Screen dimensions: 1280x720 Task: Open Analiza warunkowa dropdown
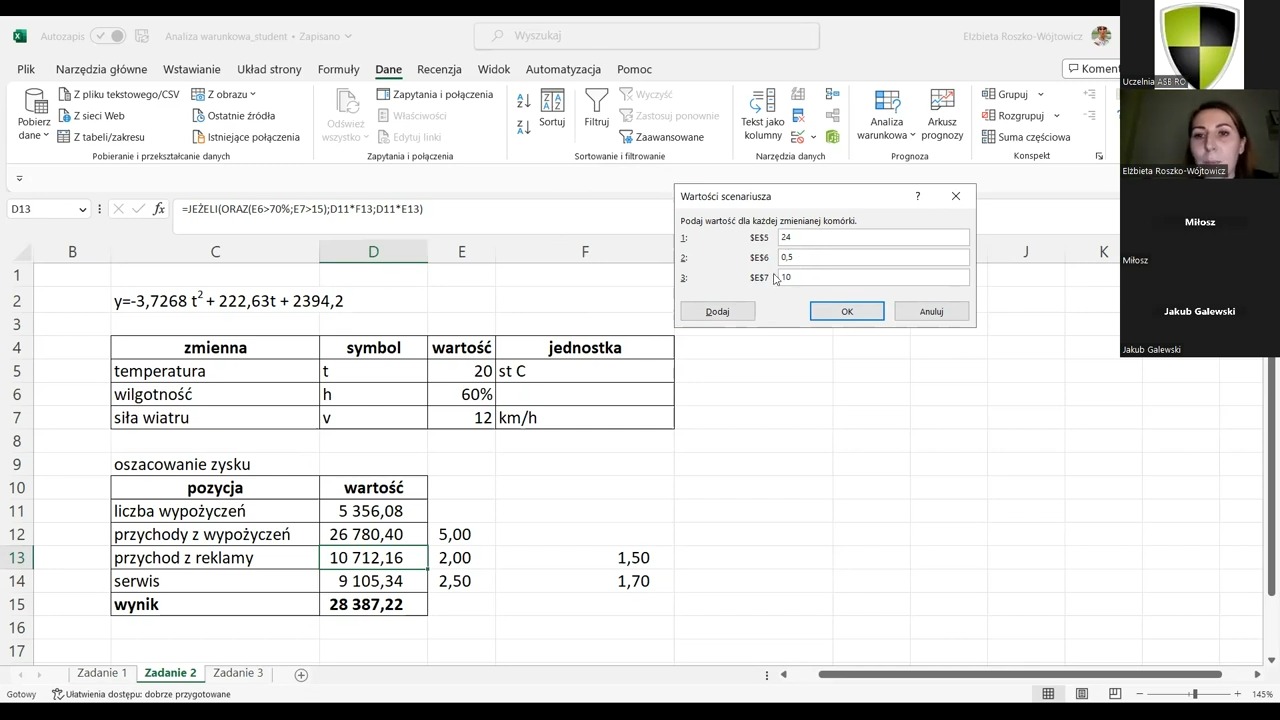(886, 115)
